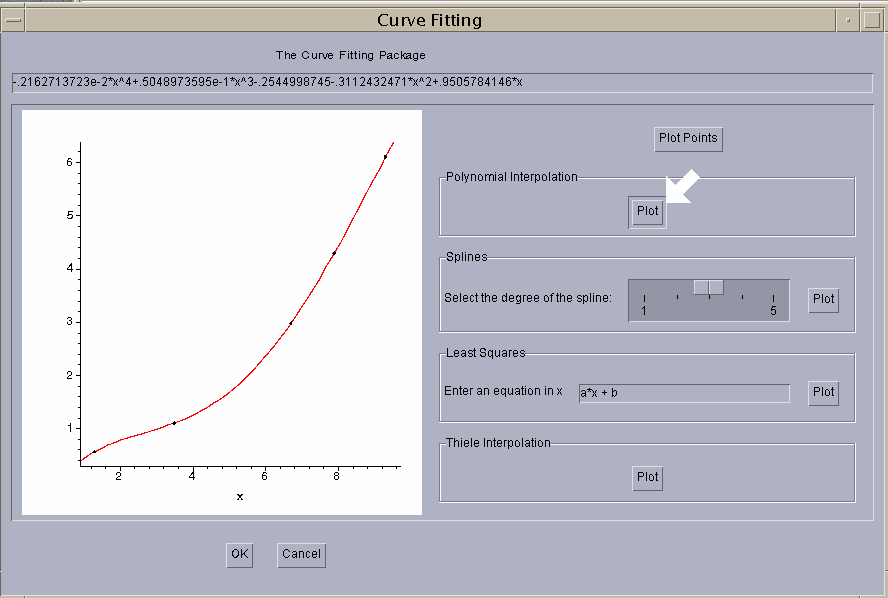
Task: Click the data point near x=3.5 on plot
Action: click(174, 423)
